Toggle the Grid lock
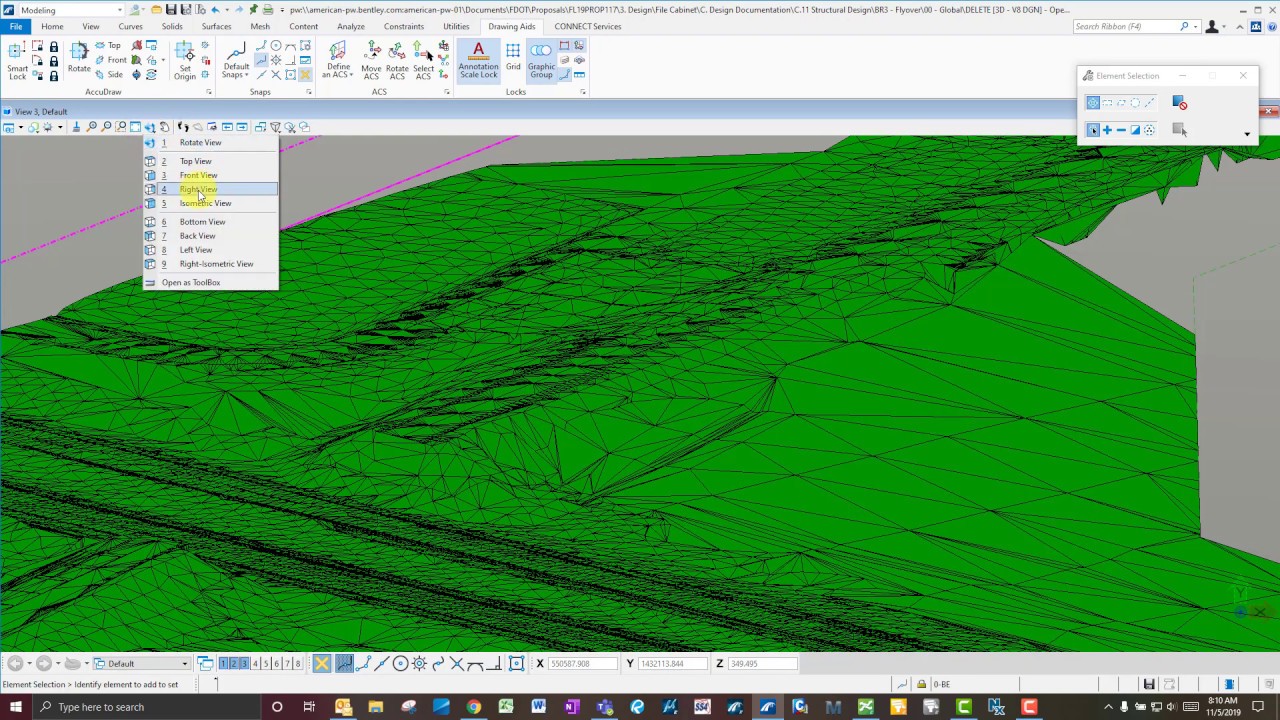The width and height of the screenshot is (1280, 720). (x=513, y=58)
